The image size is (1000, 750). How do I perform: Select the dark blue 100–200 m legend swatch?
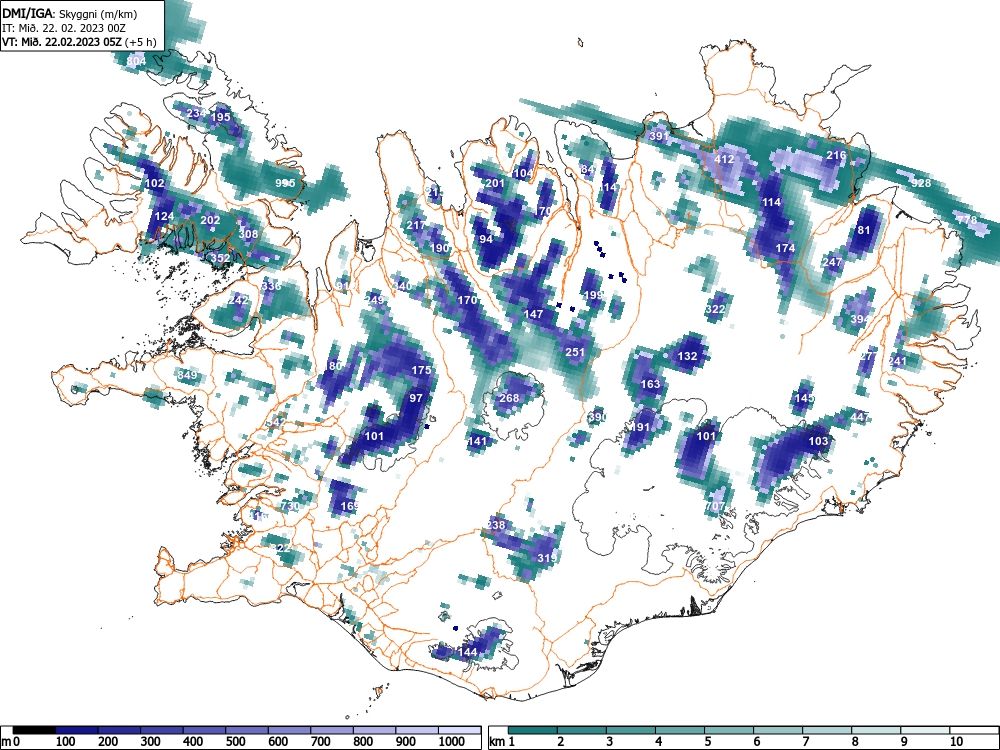point(77,730)
